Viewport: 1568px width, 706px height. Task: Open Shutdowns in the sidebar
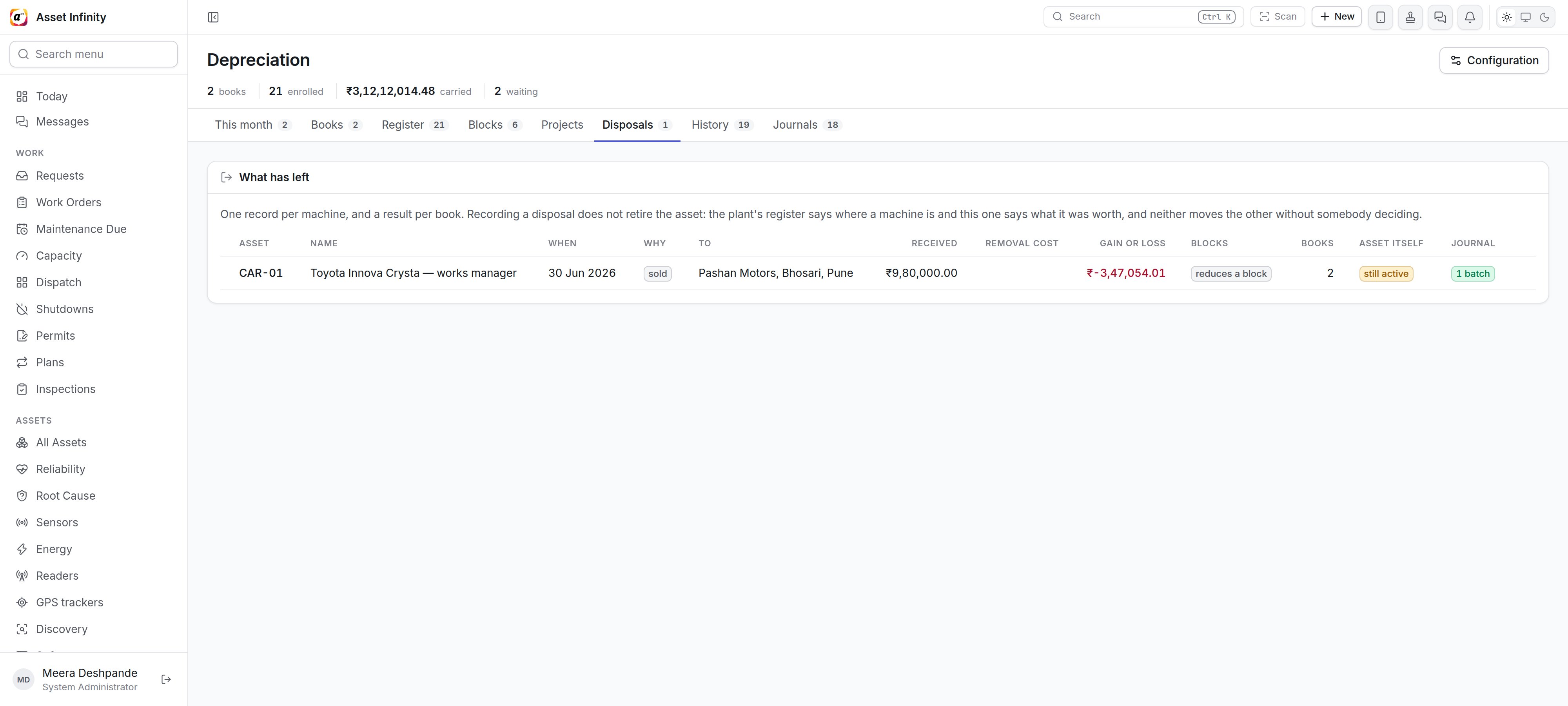[x=94, y=309]
